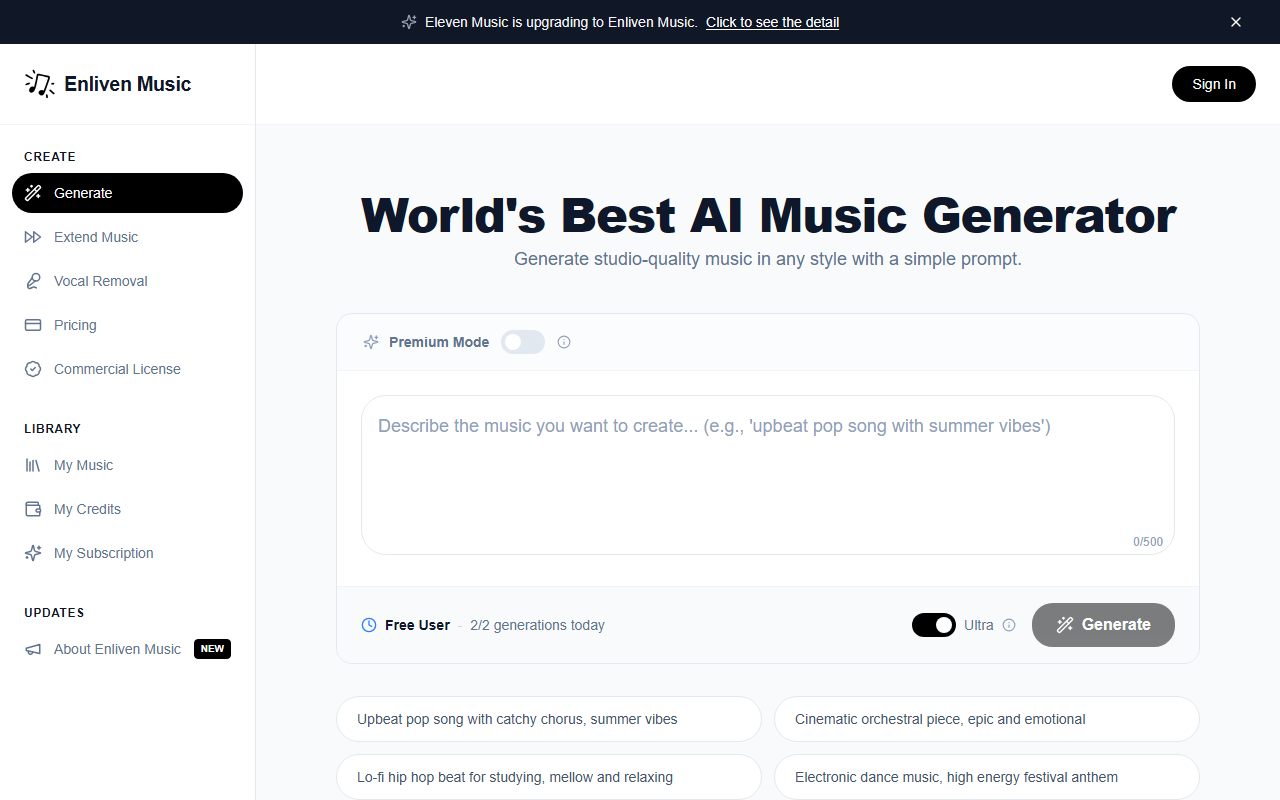Go to Vocal Removal in the sidebar
This screenshot has width=1280, height=800.
(x=127, y=281)
